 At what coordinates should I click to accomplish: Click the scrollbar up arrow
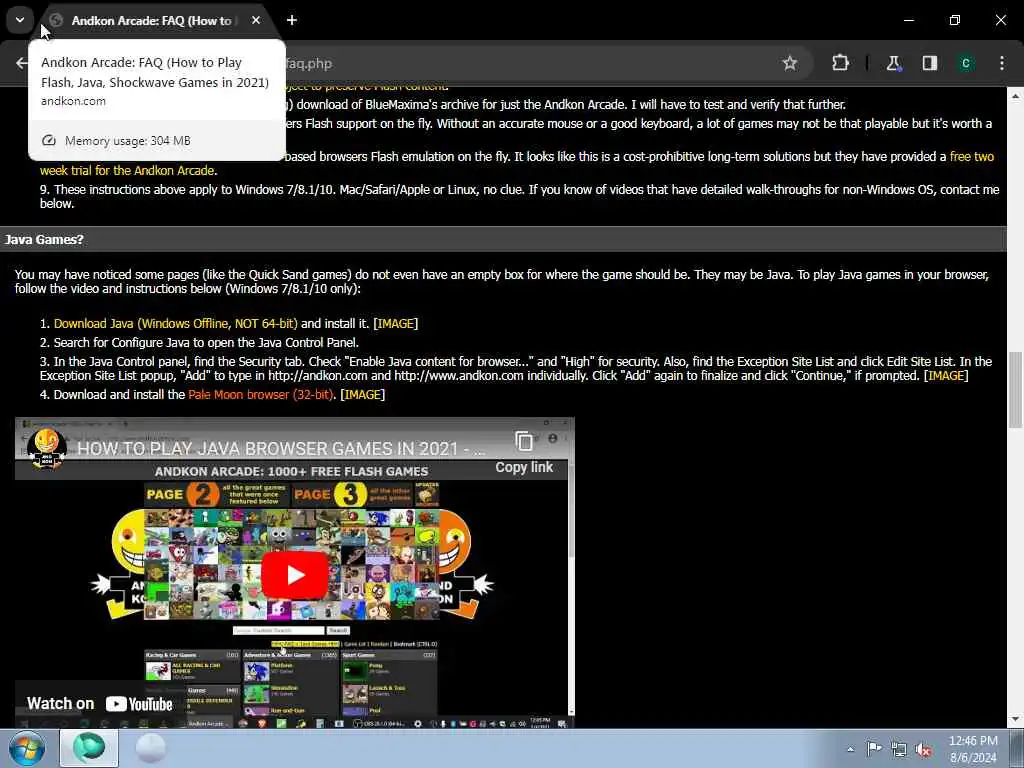[1015, 96]
